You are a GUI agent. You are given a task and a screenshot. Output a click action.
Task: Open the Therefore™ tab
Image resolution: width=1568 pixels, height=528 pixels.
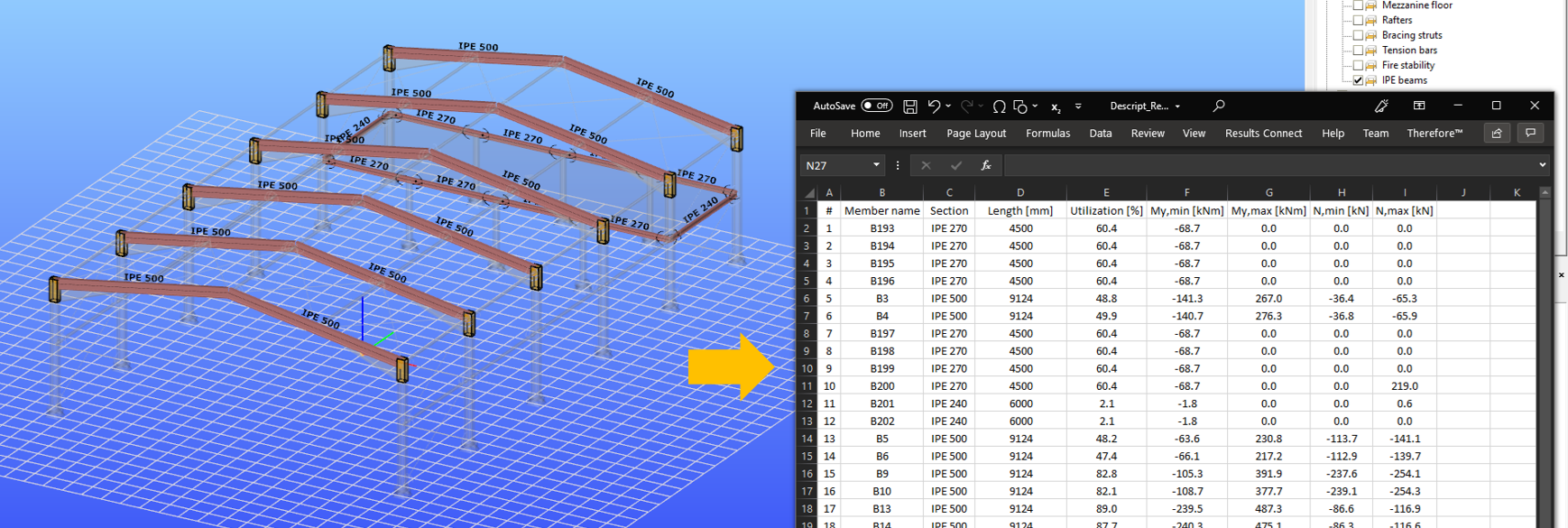point(1434,133)
